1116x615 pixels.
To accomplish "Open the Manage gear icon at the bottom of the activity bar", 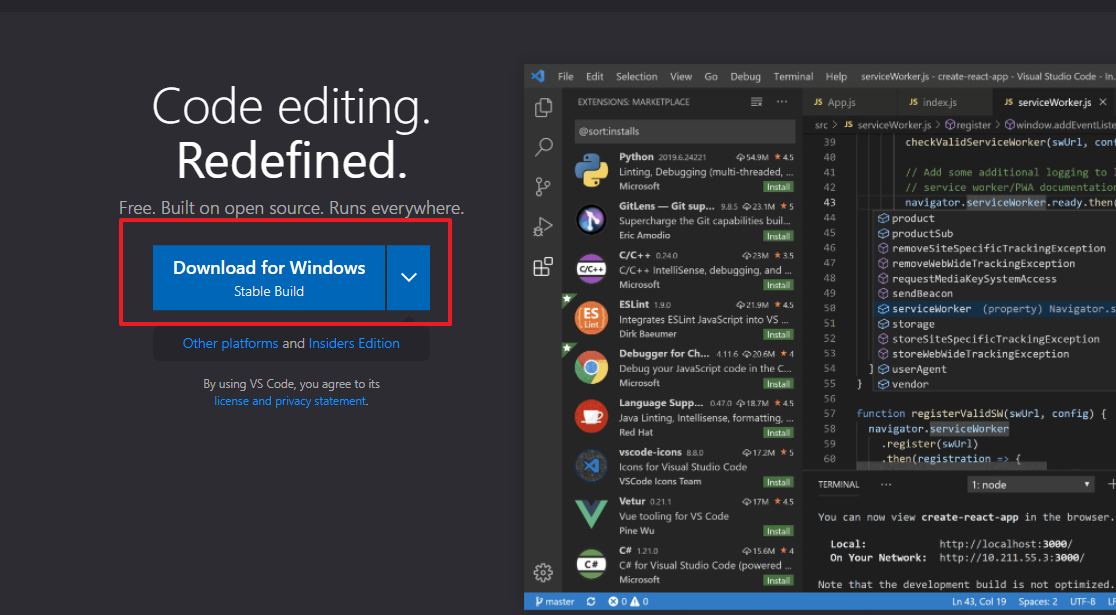I will [x=543, y=572].
